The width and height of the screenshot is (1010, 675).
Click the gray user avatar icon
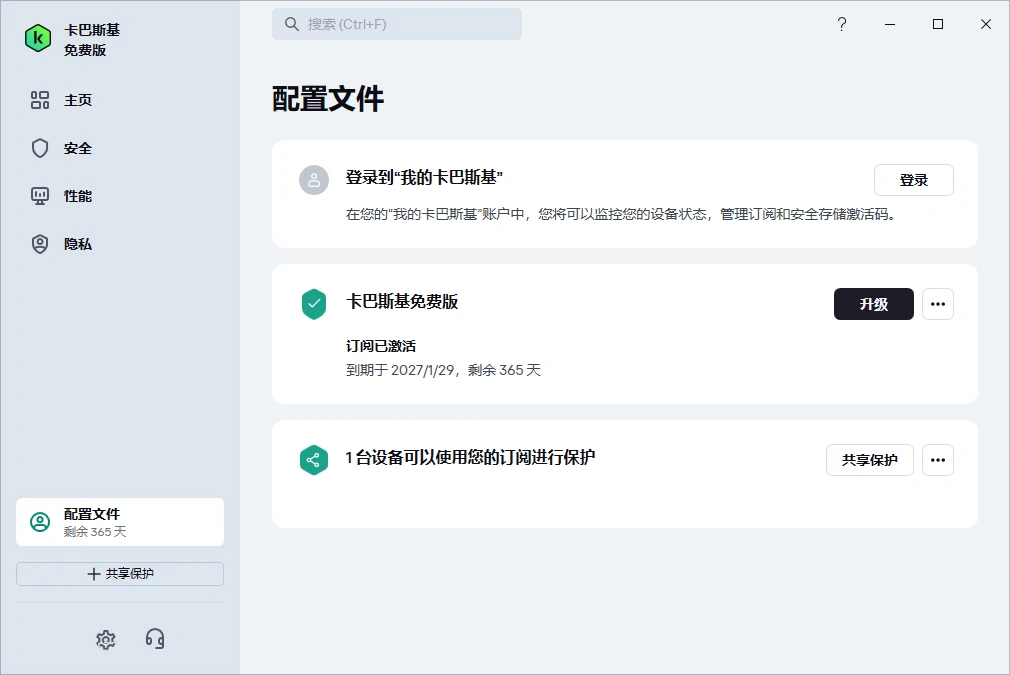point(314,180)
